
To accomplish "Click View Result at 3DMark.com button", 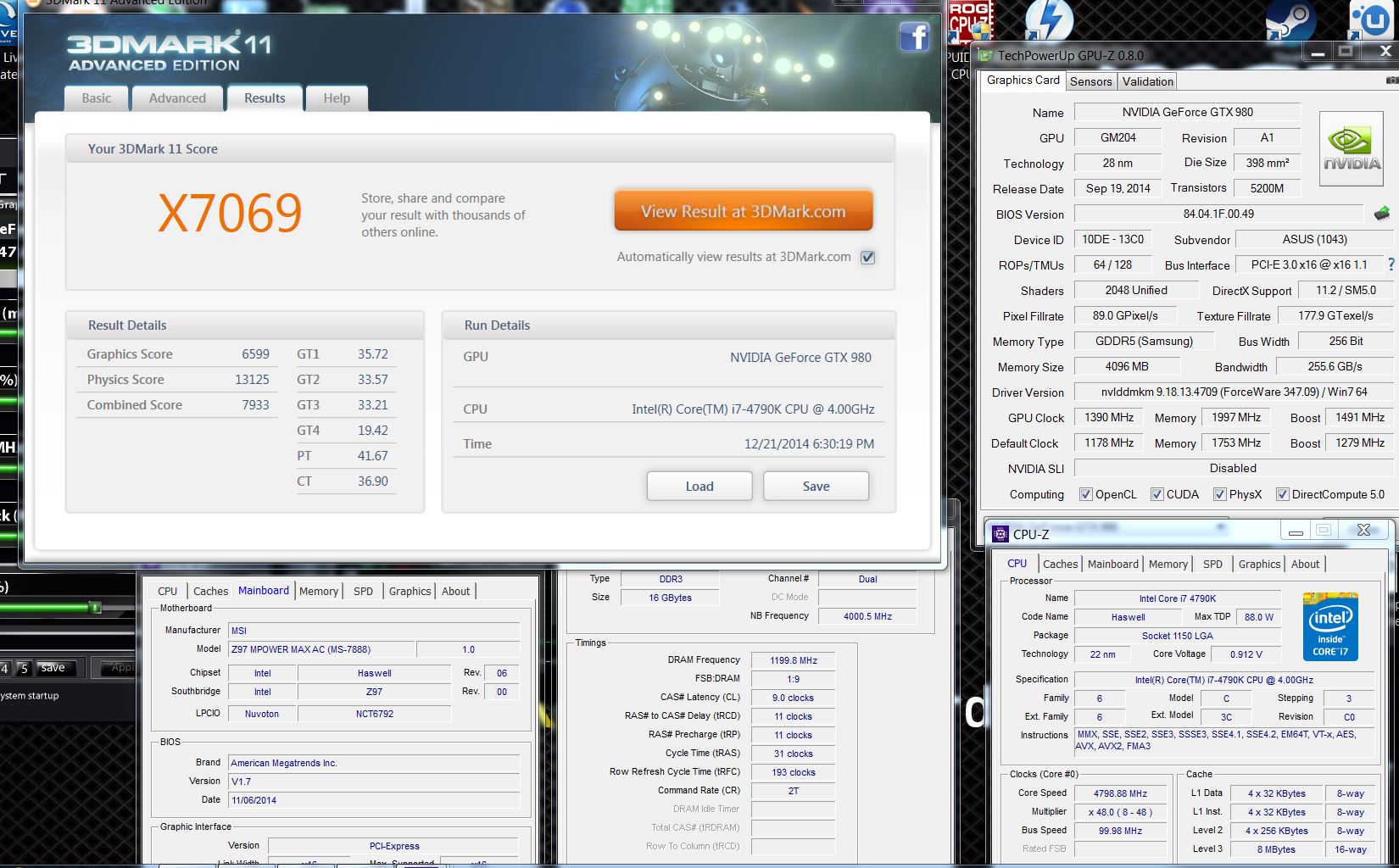I will (x=743, y=211).
